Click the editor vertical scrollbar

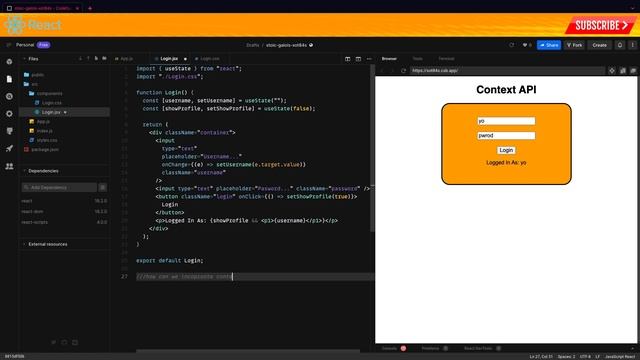[372, 149]
